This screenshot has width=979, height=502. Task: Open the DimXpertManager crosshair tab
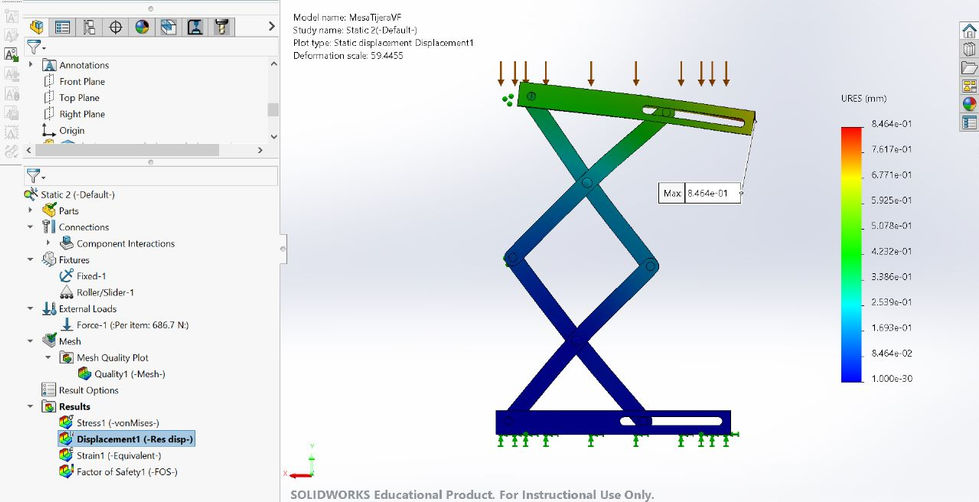tap(116, 27)
